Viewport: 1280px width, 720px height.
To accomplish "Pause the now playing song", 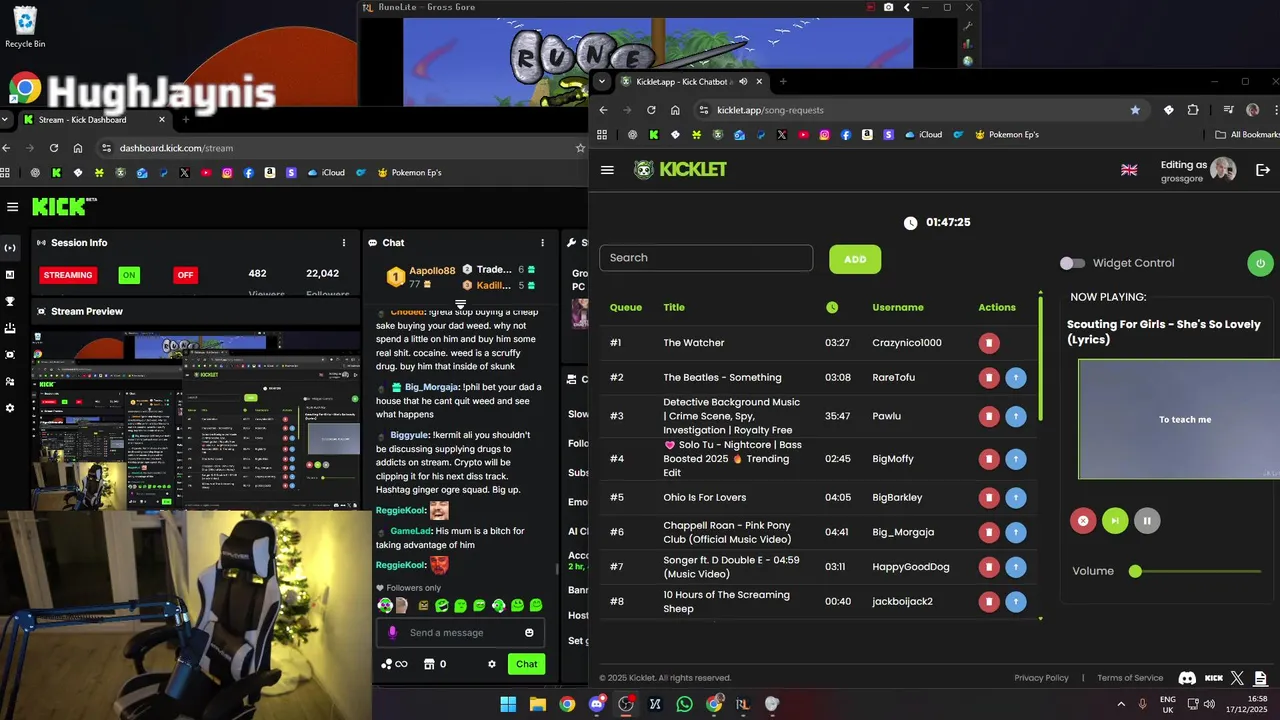I will click(1147, 520).
